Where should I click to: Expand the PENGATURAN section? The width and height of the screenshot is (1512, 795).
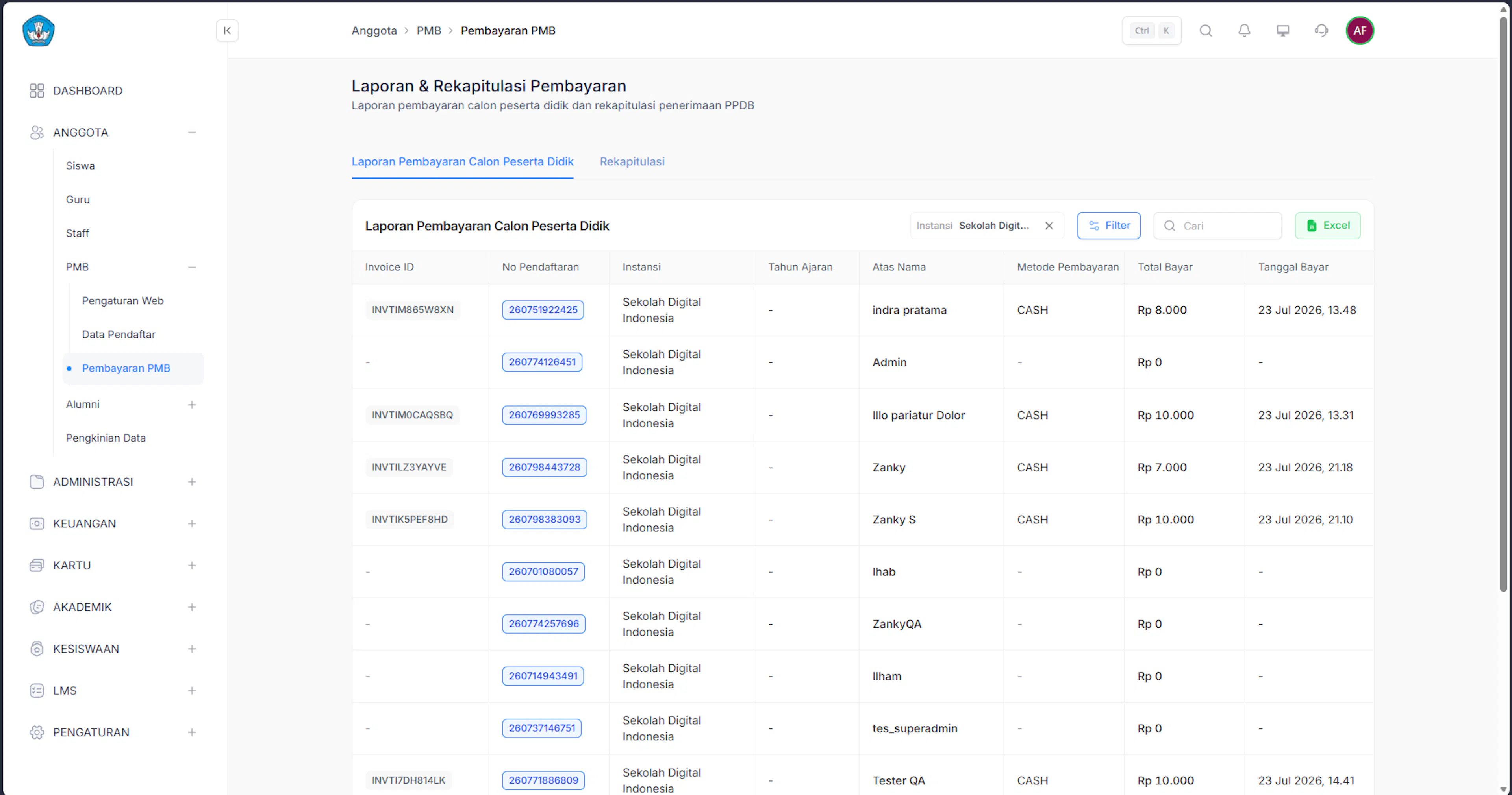[192, 732]
